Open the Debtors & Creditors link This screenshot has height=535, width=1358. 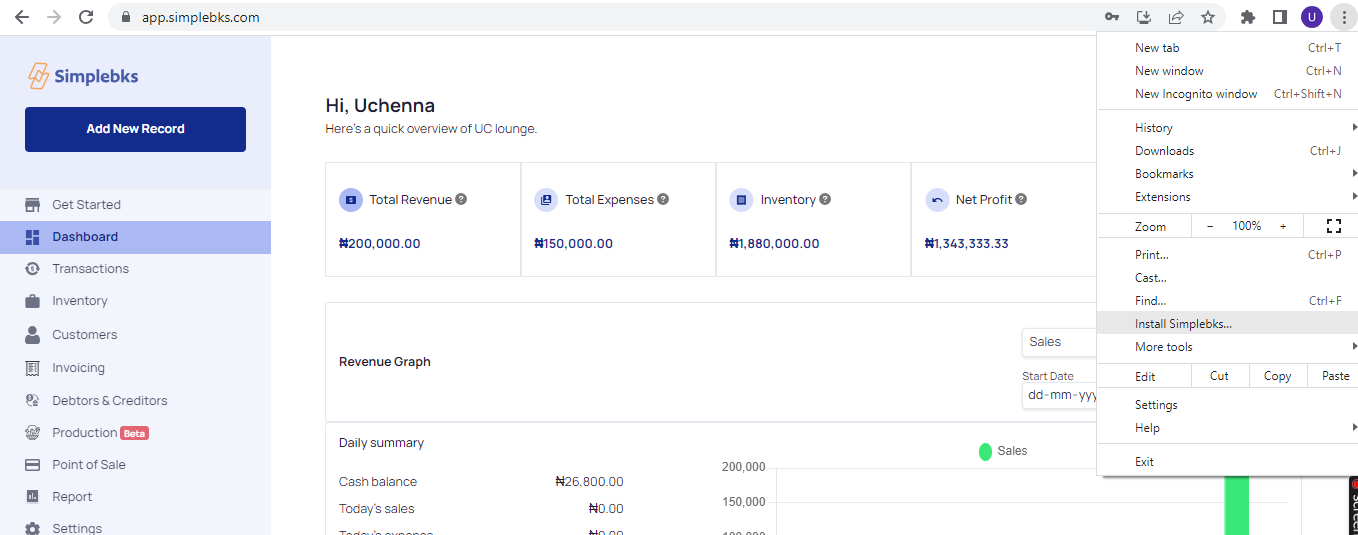coord(109,401)
